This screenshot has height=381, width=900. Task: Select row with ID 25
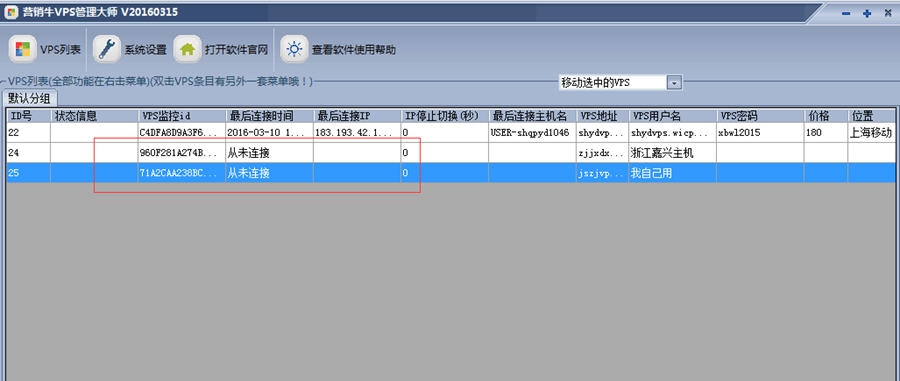451,173
